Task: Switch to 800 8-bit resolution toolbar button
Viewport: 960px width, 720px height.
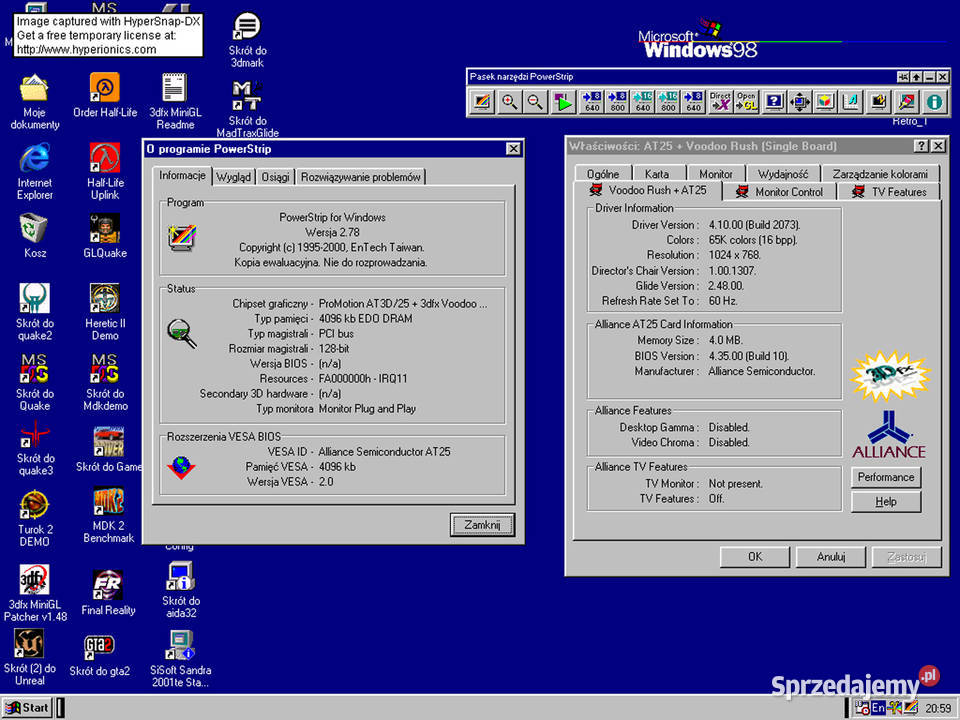Action: click(x=617, y=102)
